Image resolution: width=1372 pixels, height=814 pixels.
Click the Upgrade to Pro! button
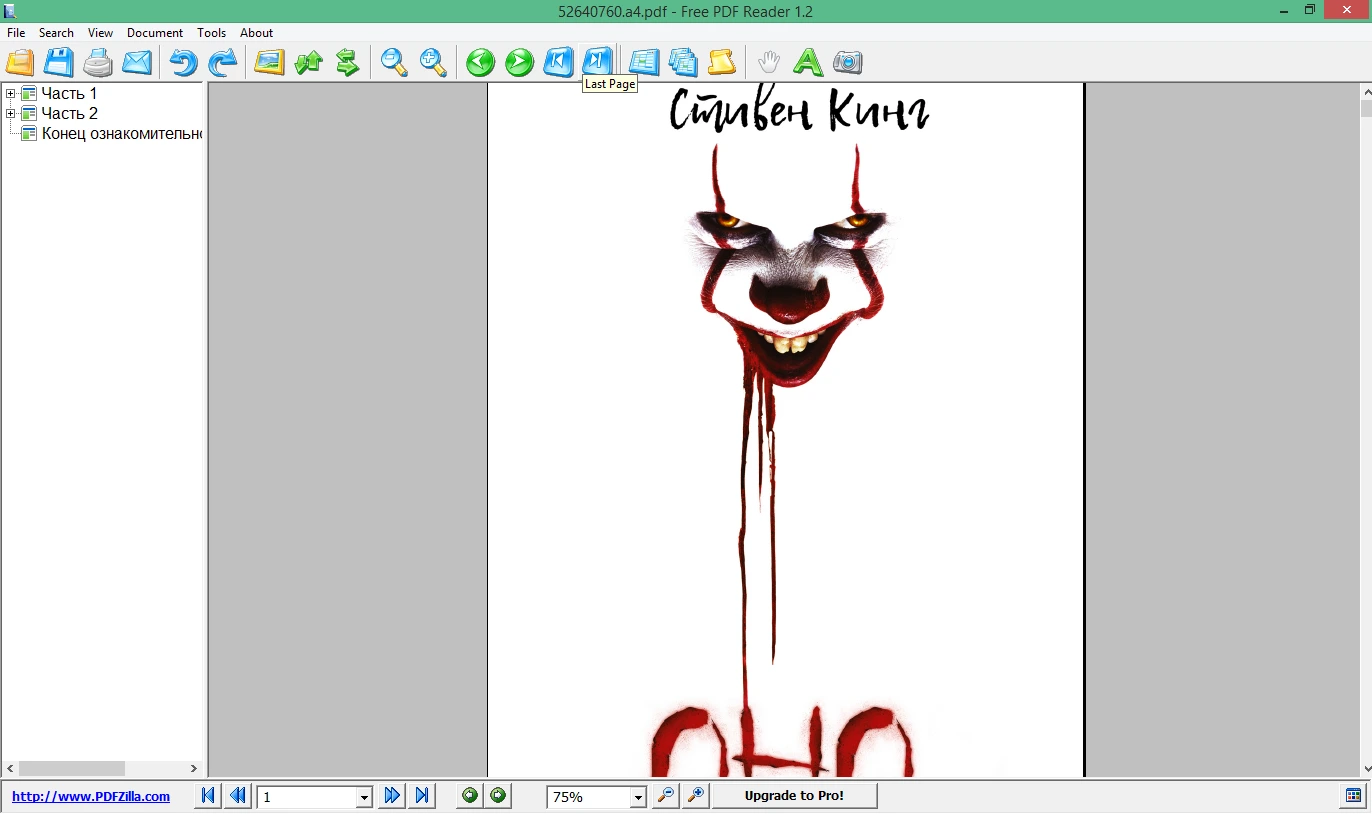click(x=794, y=796)
